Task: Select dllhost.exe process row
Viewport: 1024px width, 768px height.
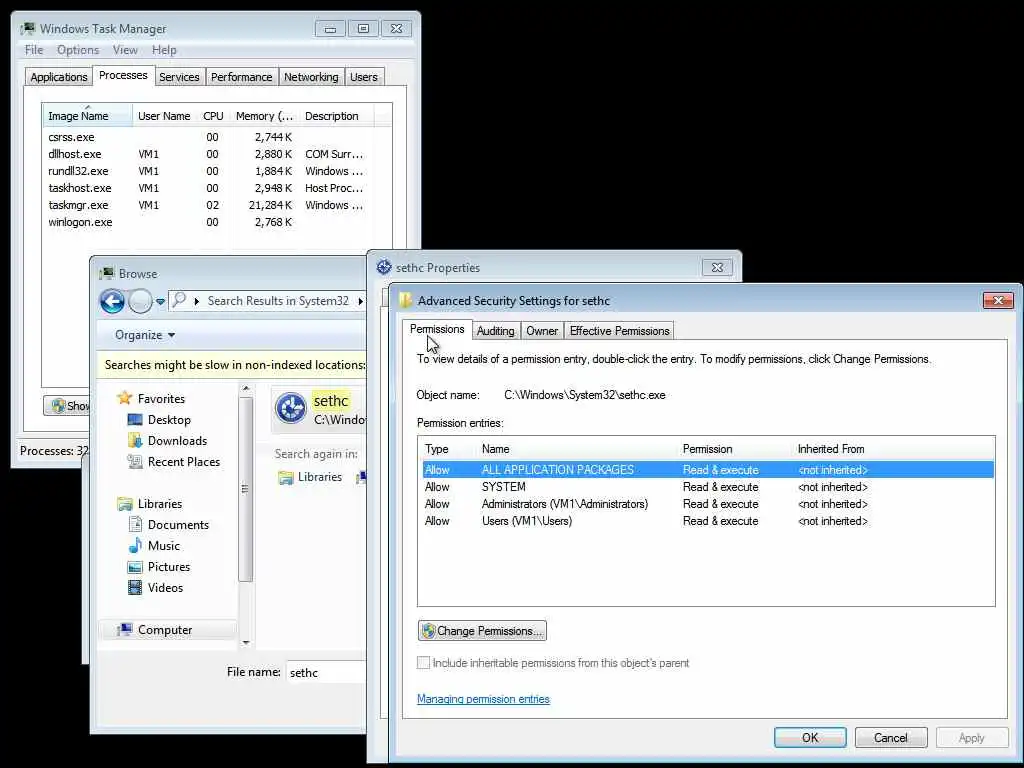Action: coord(209,154)
